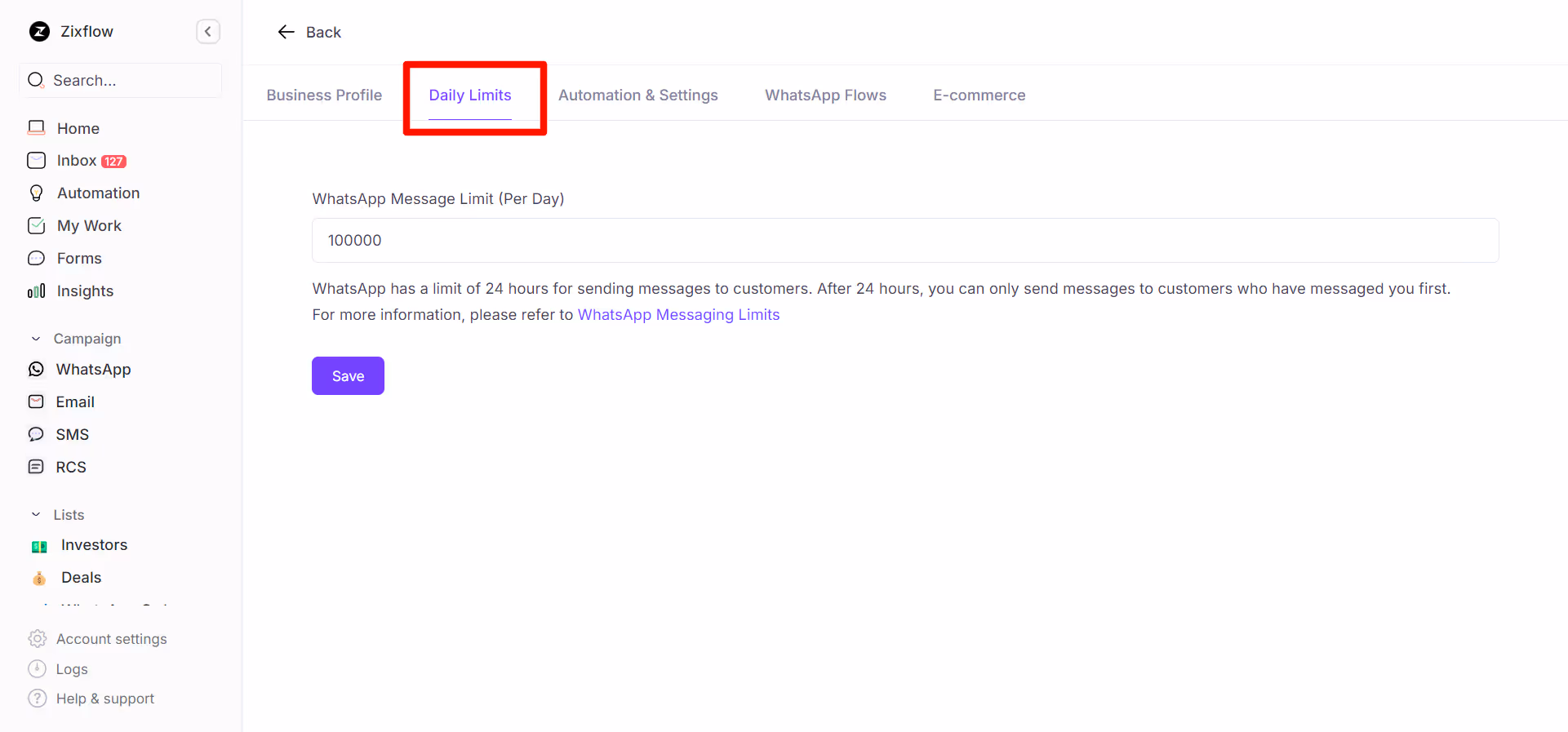Click the Inbox envelope icon
Viewport: 1568px width, 732px height.
click(x=37, y=161)
